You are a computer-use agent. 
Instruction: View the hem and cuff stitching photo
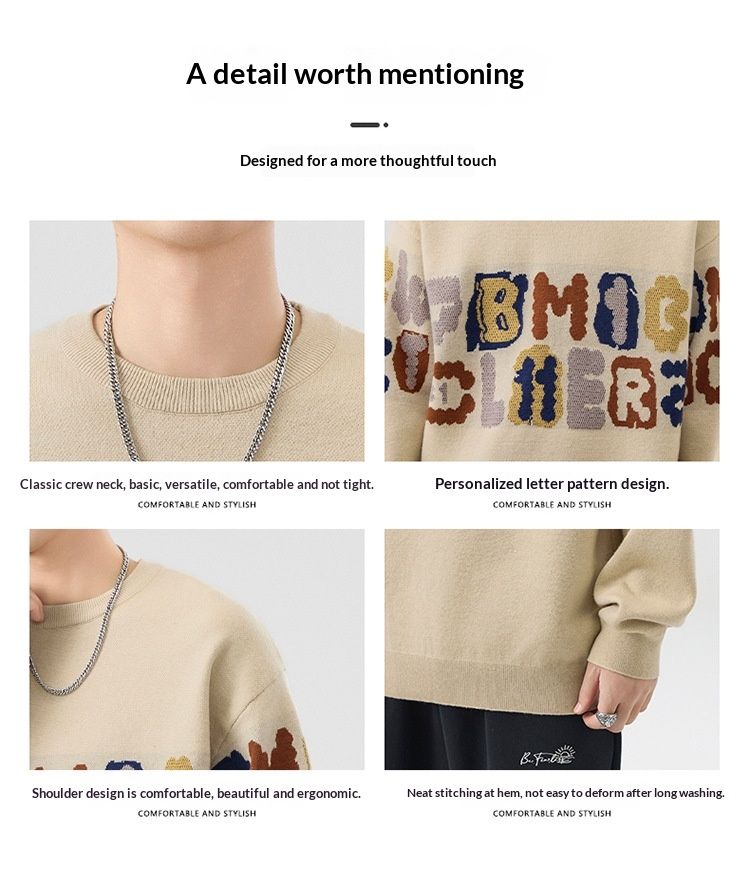[x=552, y=649]
